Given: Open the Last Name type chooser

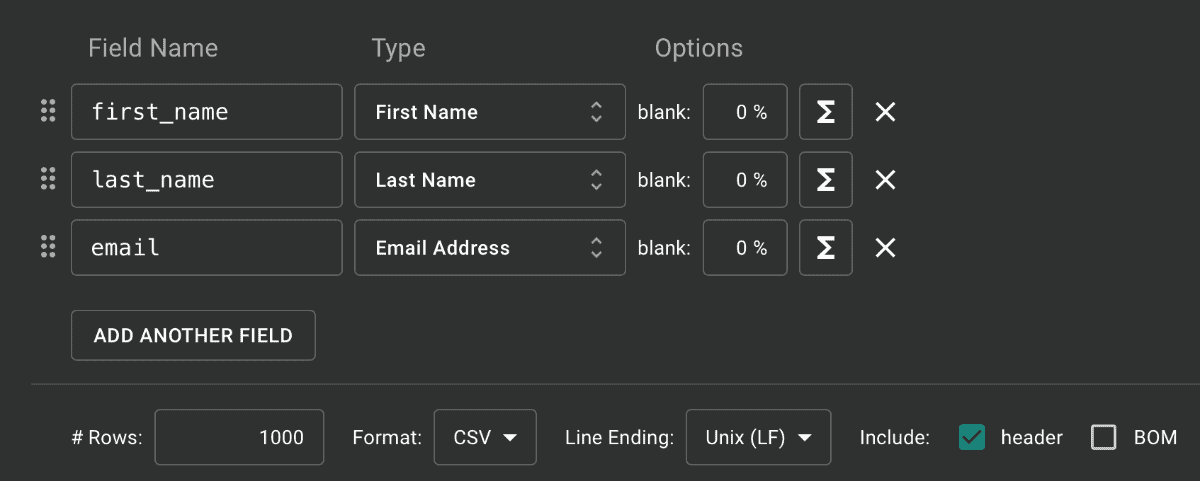Looking at the screenshot, I should pos(490,180).
